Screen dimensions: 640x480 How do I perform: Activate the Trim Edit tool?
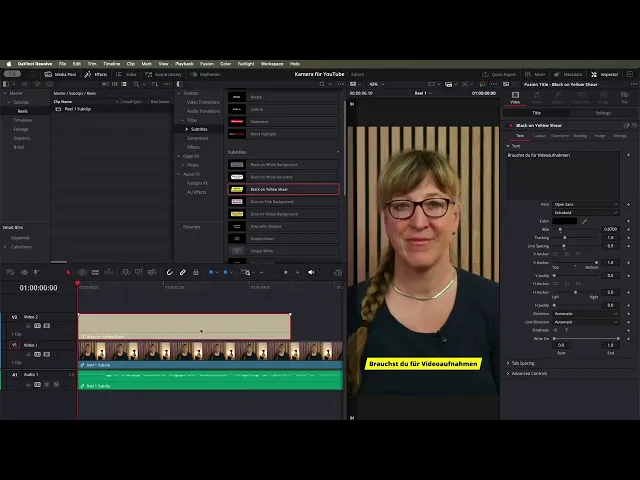coord(82,272)
